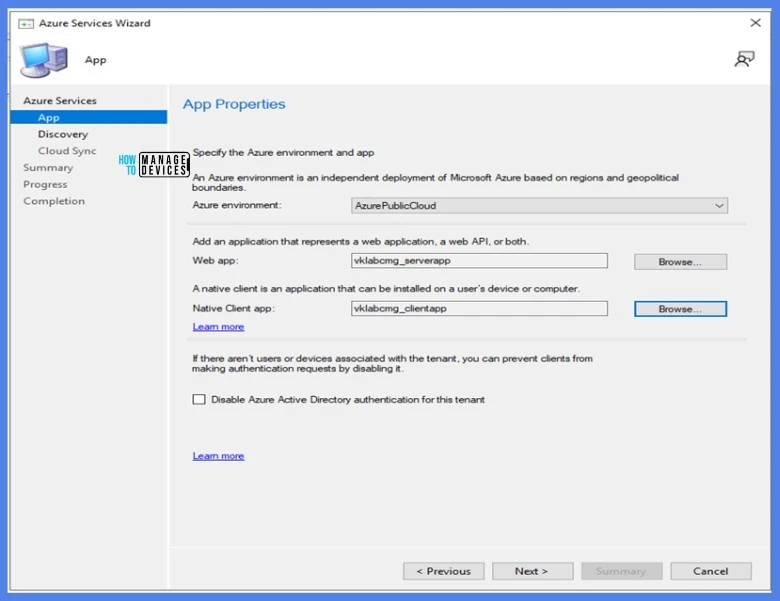Close the Azure Services Wizard window
The image size is (780, 601).
click(755, 22)
